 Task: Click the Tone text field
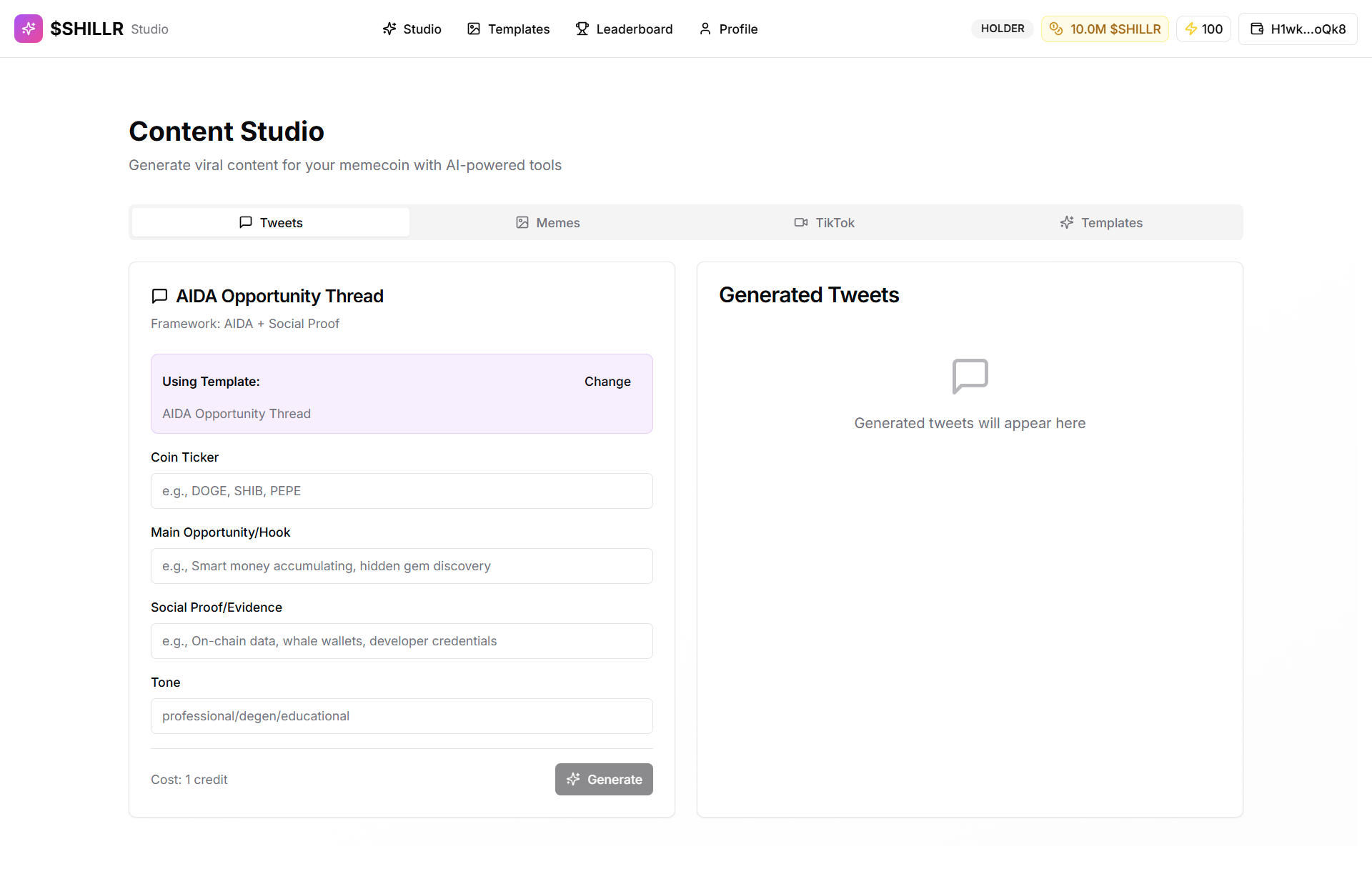[x=402, y=716]
